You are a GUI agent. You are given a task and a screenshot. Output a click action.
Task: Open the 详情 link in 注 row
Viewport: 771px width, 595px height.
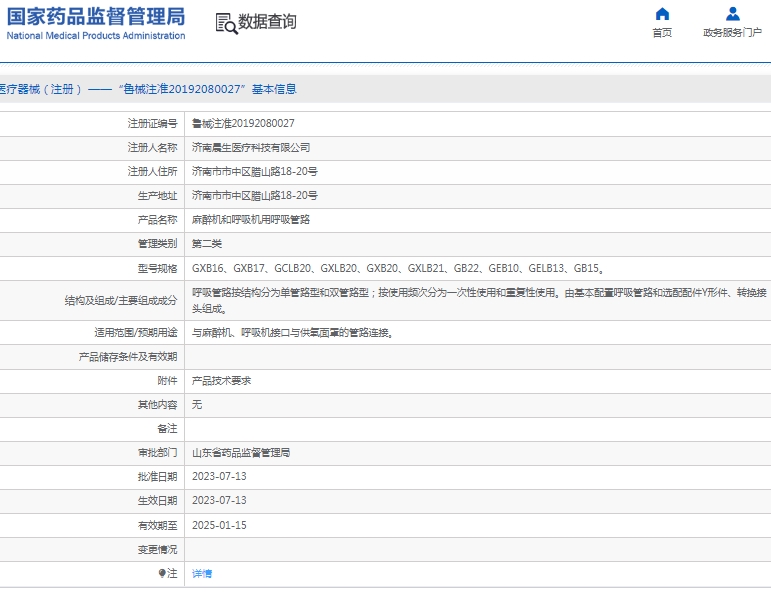tap(202, 573)
